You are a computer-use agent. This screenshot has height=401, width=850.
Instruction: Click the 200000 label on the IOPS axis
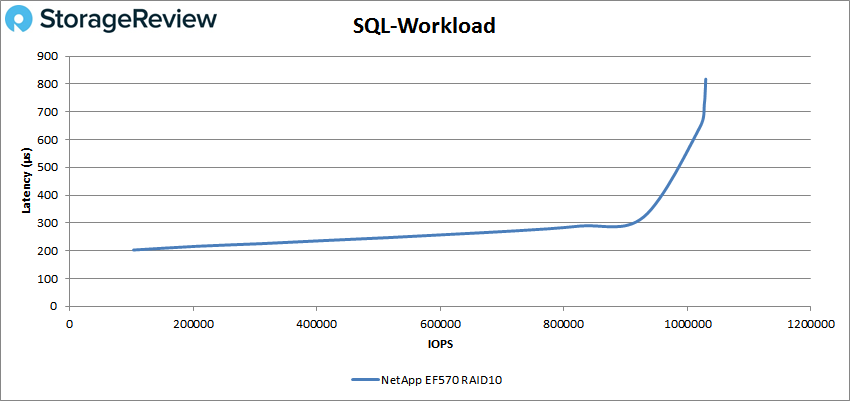193,324
